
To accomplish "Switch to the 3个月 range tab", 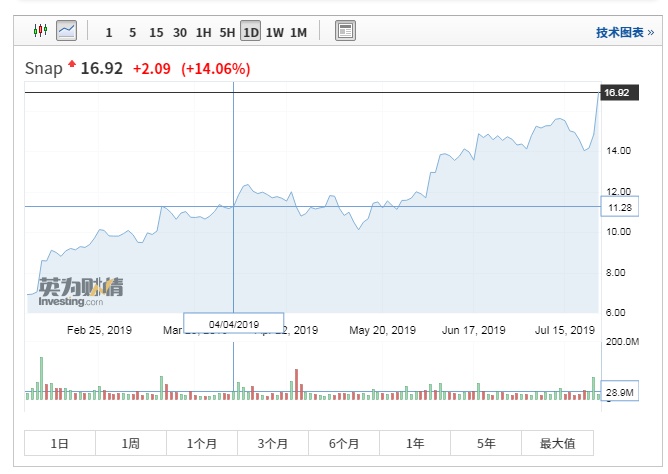I will (272, 443).
